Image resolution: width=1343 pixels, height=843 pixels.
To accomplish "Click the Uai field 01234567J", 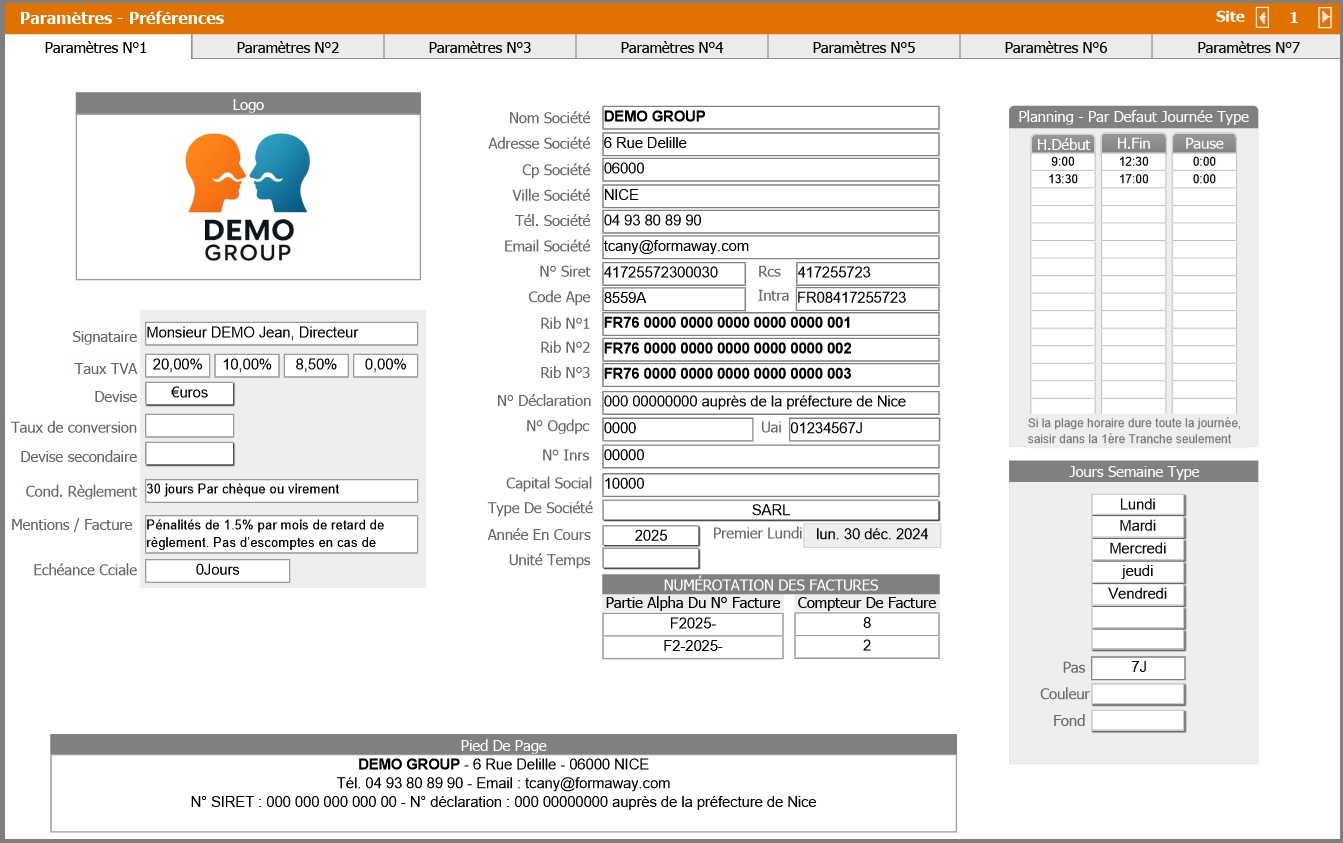I will [x=864, y=430].
